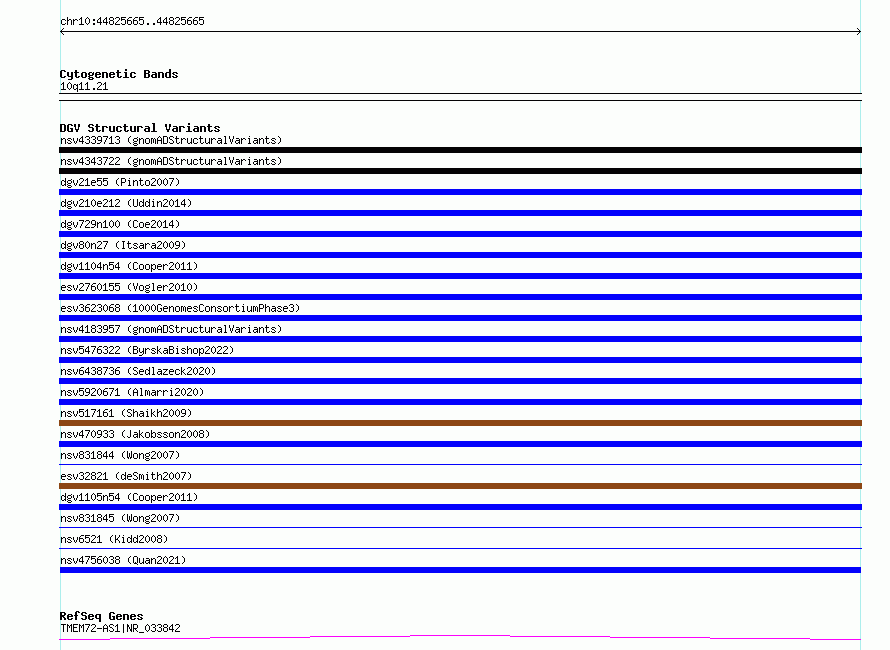Screen dimensions: 890x650
Task: Select nsv4183957 (gnomADStructuralVariants) label
Action: (171, 329)
